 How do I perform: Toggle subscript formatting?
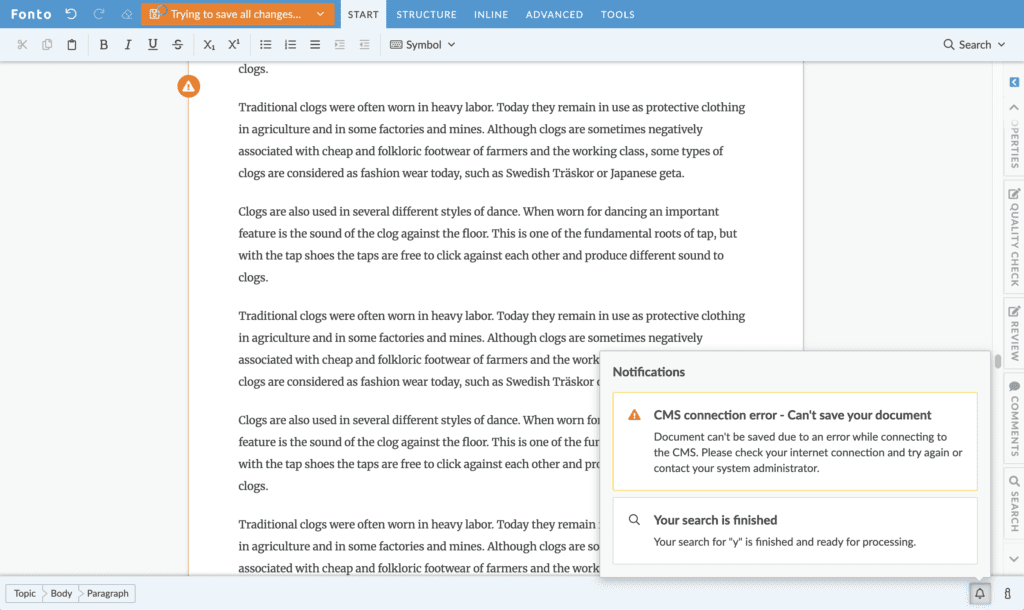point(209,44)
